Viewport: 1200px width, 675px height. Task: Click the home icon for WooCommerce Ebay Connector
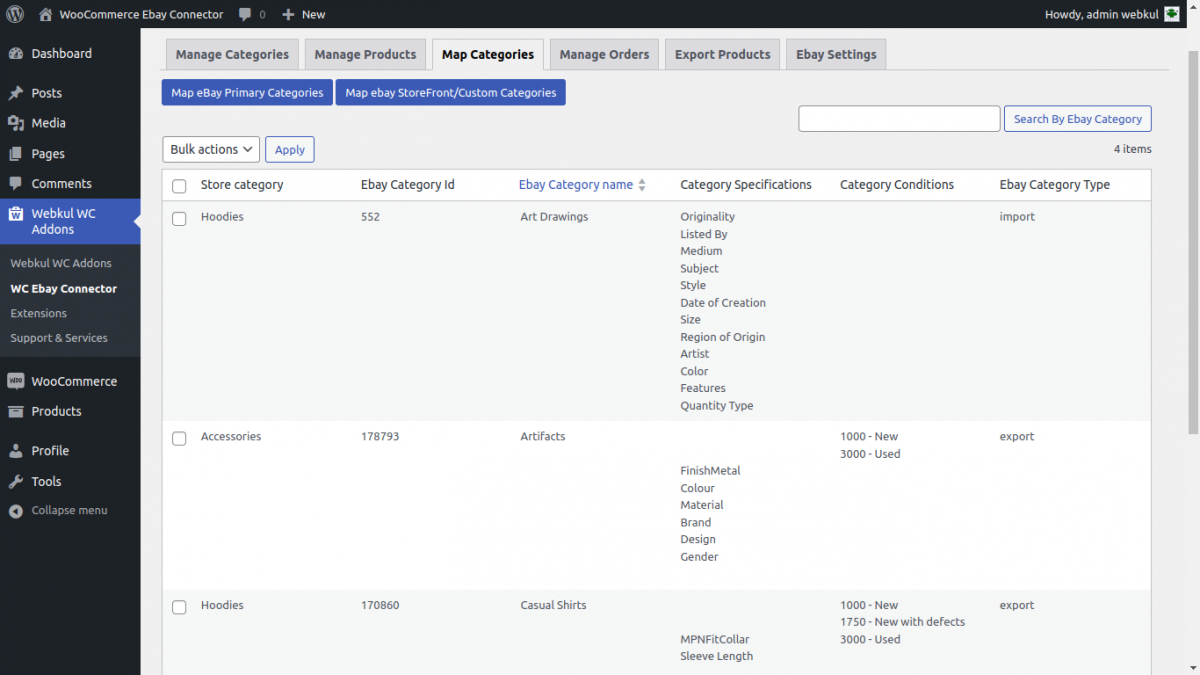point(45,14)
